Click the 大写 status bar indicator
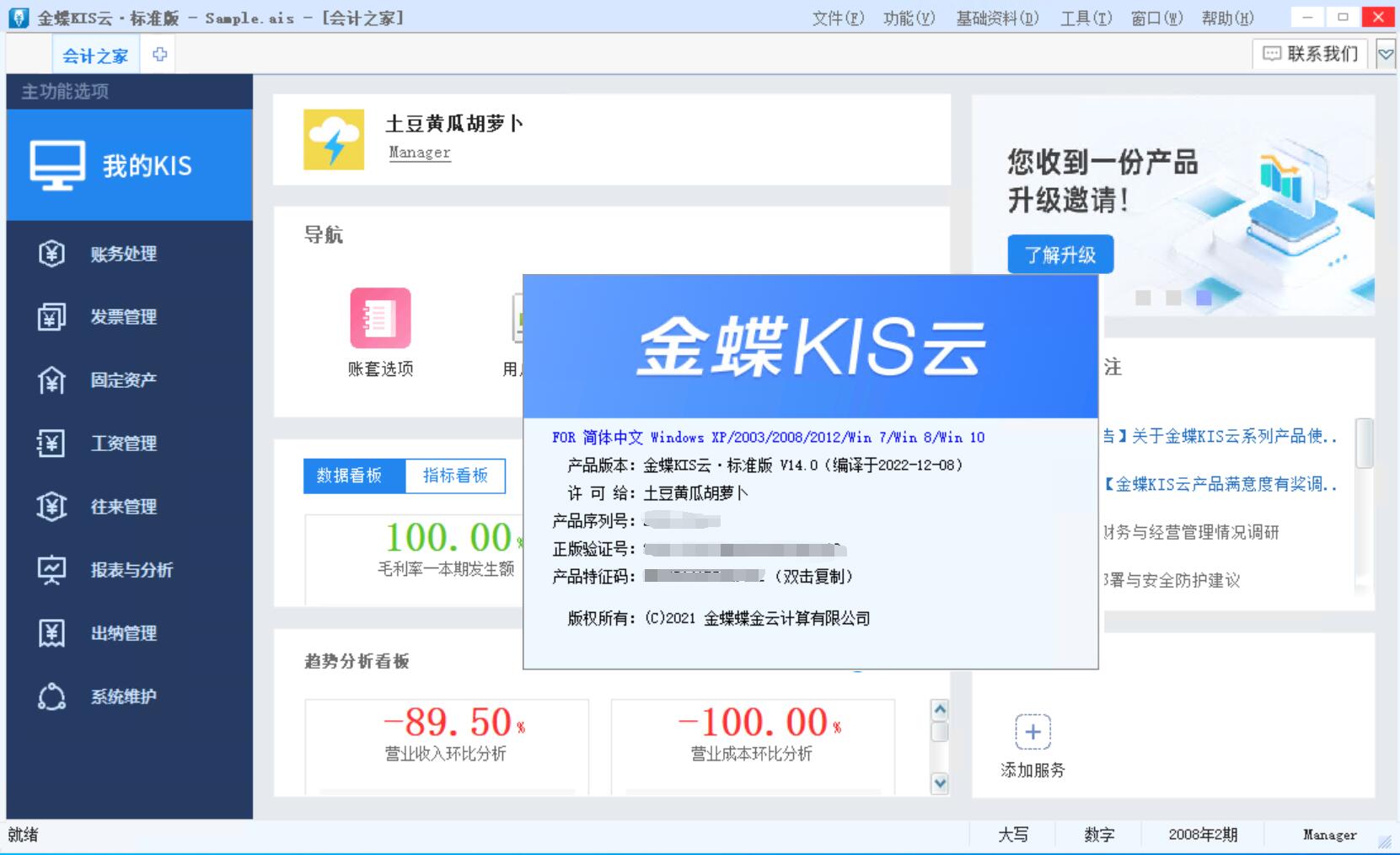The width and height of the screenshot is (1400, 855). pyautogui.click(x=1013, y=835)
